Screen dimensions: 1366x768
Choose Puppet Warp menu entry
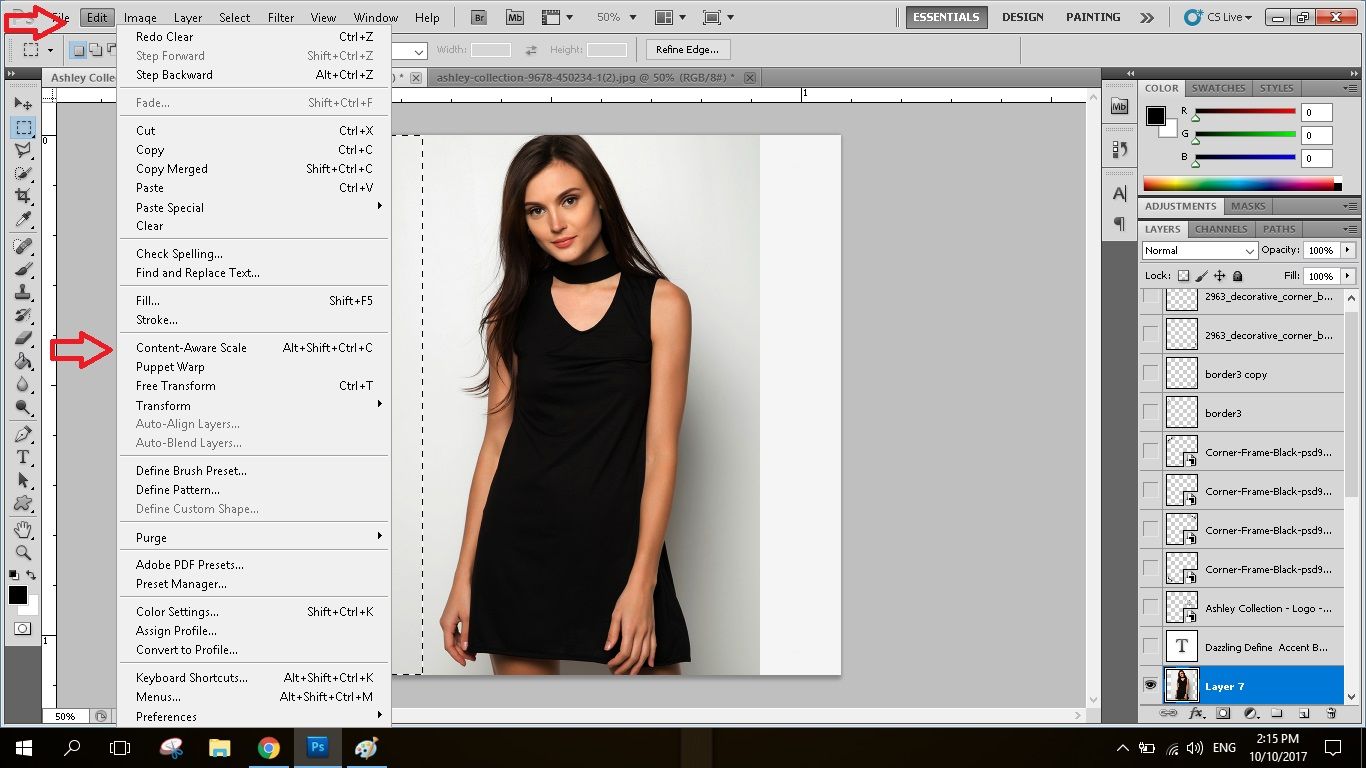[254, 367]
